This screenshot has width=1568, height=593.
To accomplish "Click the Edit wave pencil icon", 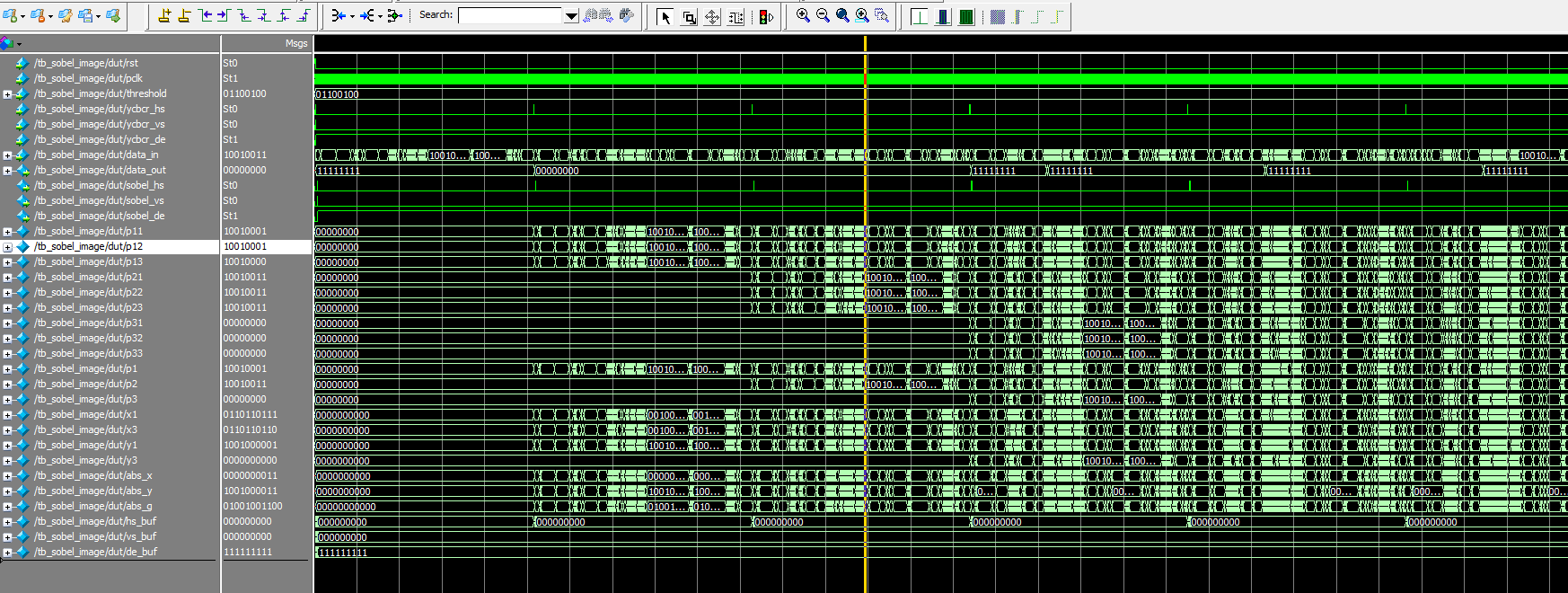I will point(66,15).
